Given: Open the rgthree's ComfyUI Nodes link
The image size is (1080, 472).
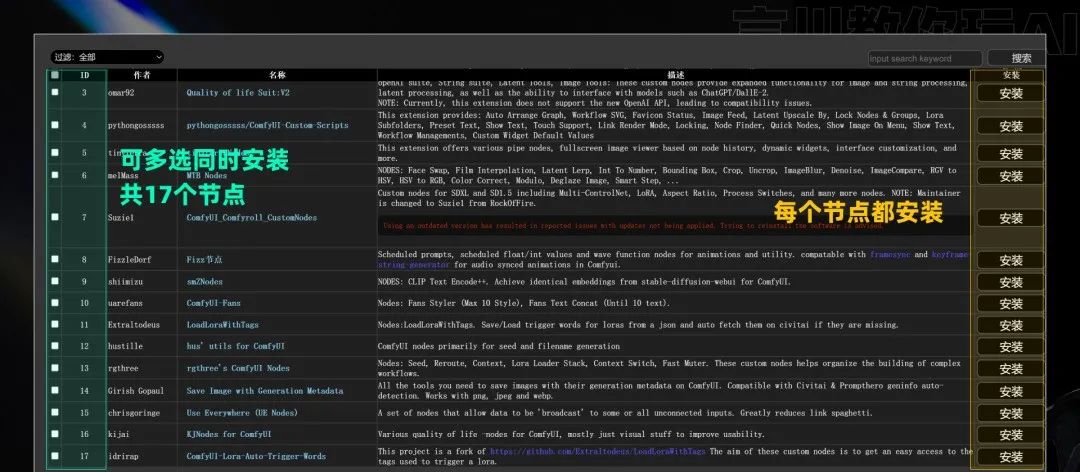Looking at the screenshot, I should pyautogui.click(x=238, y=368).
